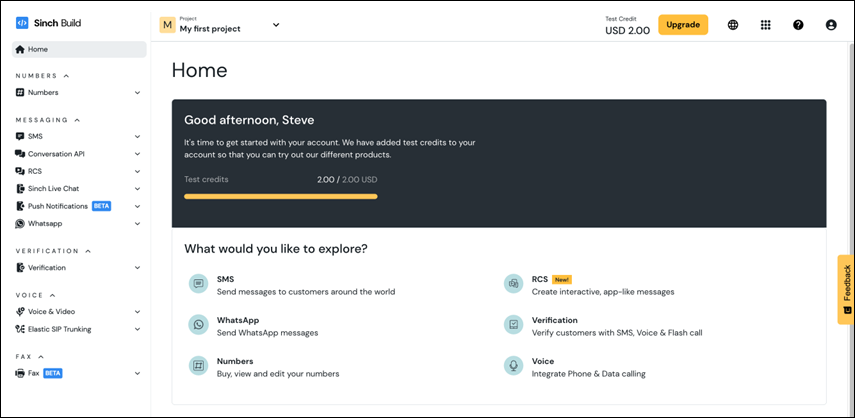Click the test credits progress bar

coord(281,197)
